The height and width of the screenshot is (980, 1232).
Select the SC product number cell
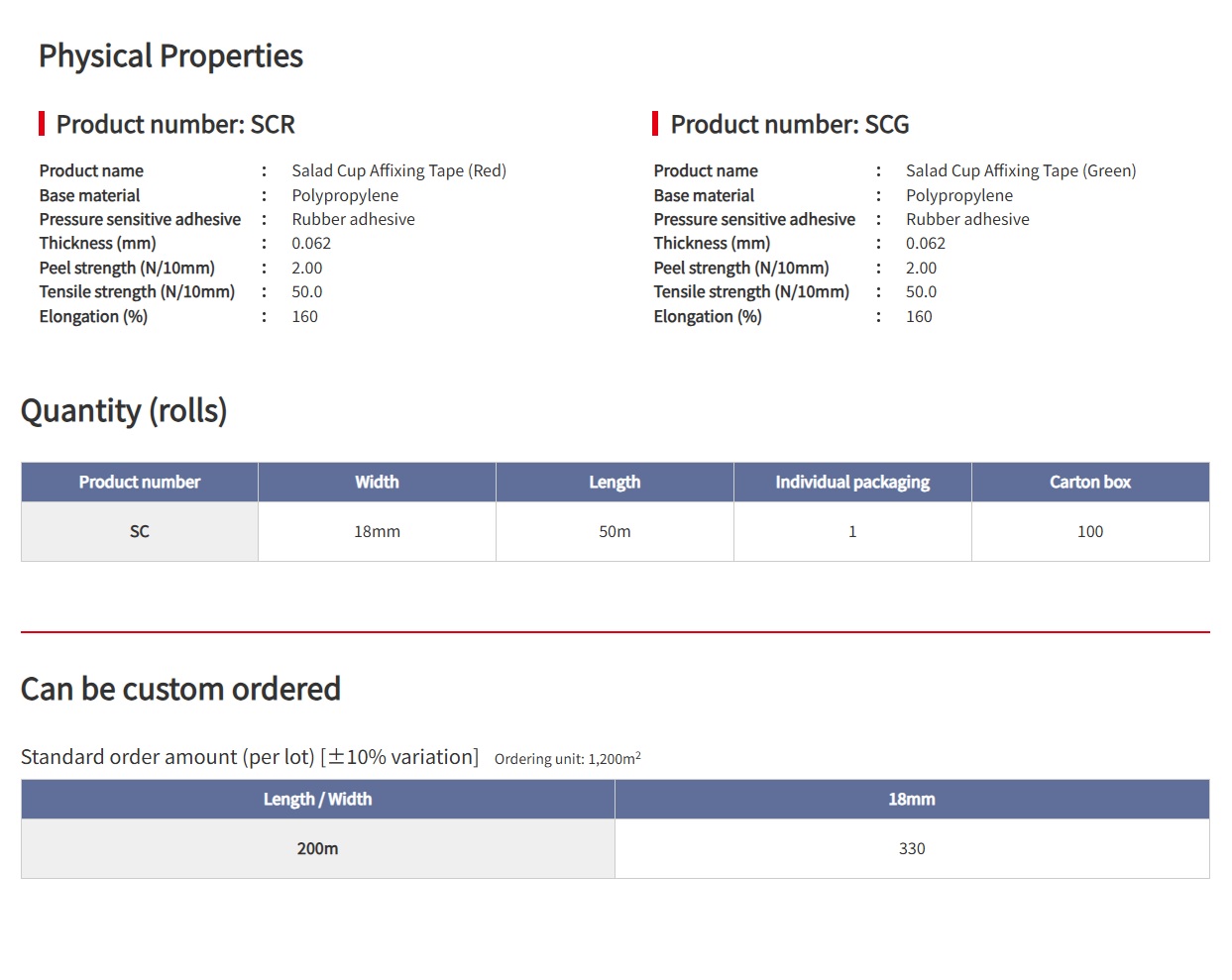click(x=140, y=532)
